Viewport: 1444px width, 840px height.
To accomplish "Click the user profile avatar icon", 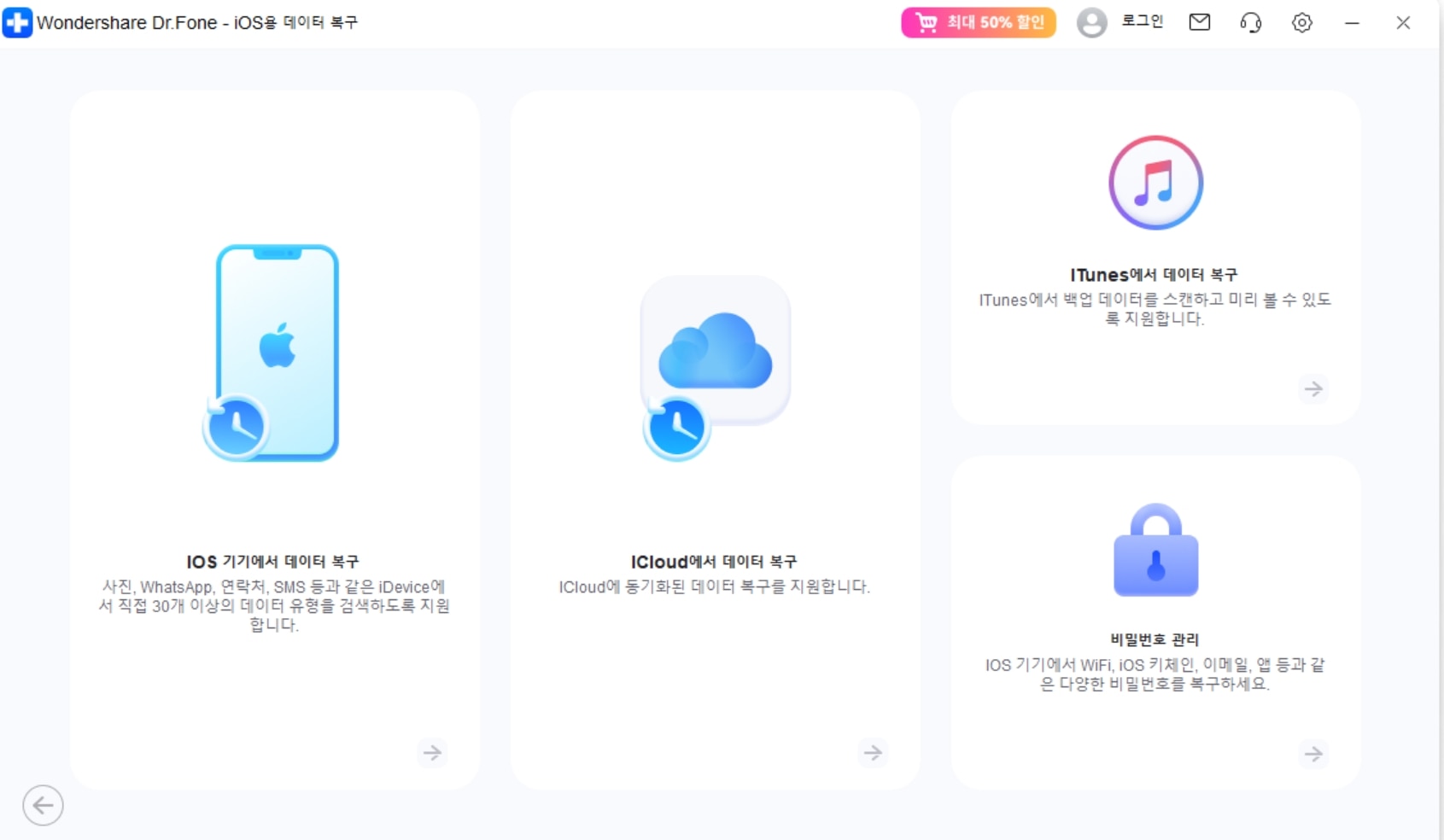I will tap(1091, 23).
